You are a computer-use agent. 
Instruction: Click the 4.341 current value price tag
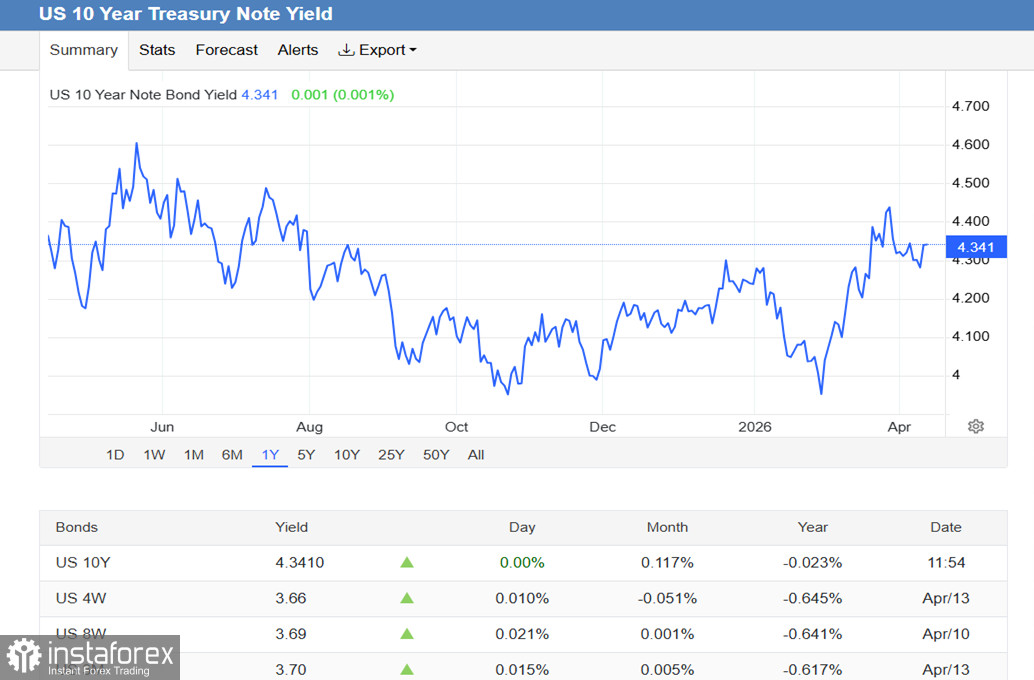pyautogui.click(x=976, y=247)
